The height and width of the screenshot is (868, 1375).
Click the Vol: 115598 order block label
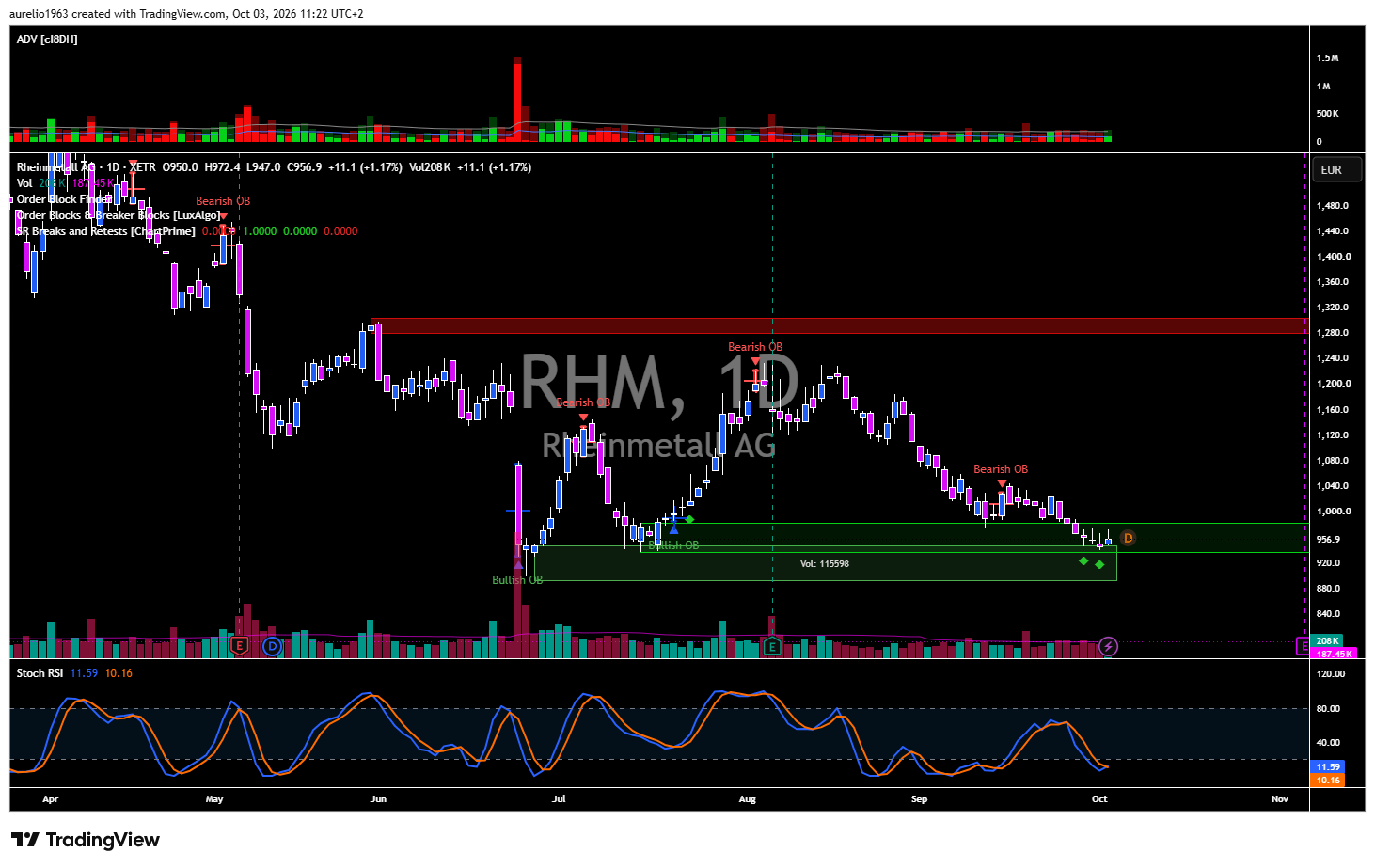(x=825, y=564)
